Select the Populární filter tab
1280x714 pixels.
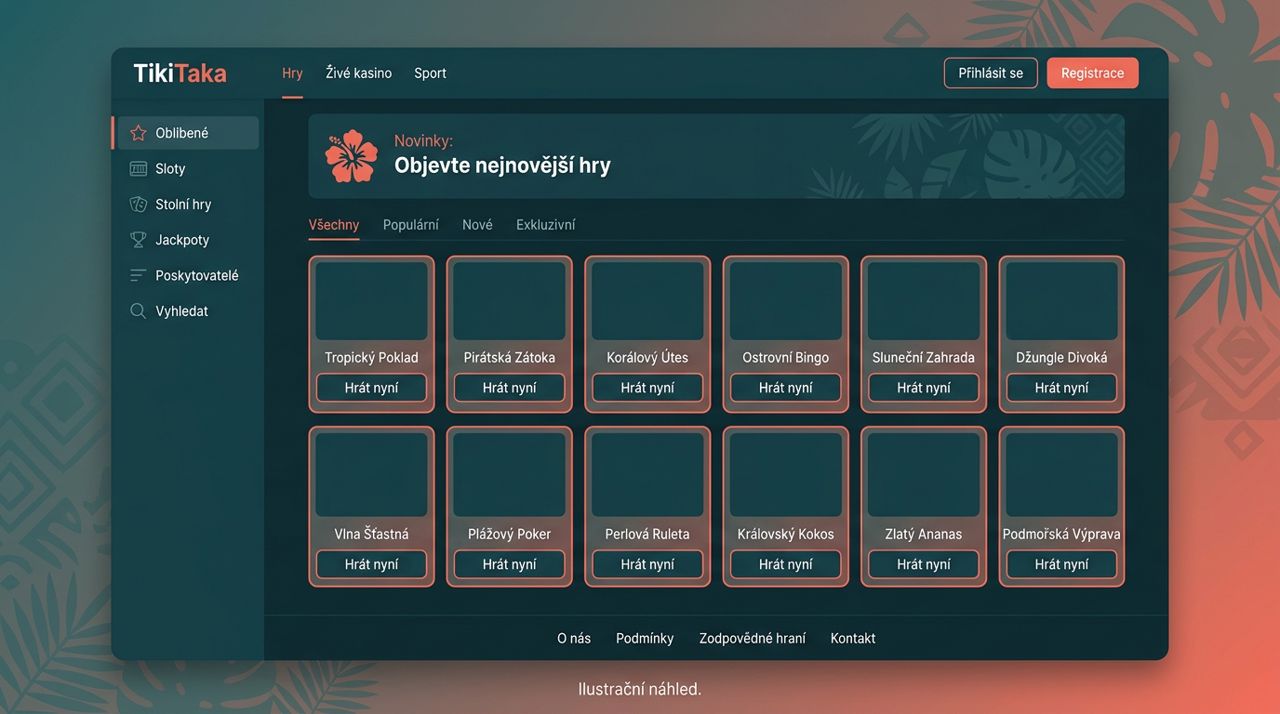411,225
